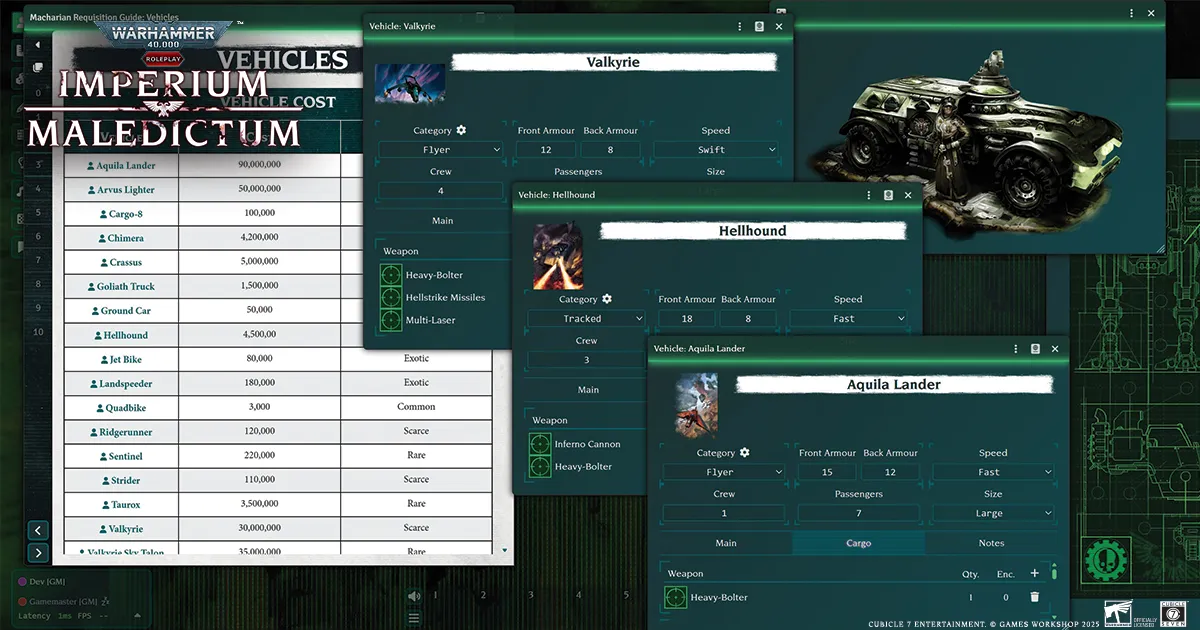The width and height of the screenshot is (1200, 630).
Task: Click Aquila Lander Passengers field showing 7
Action: [858, 513]
